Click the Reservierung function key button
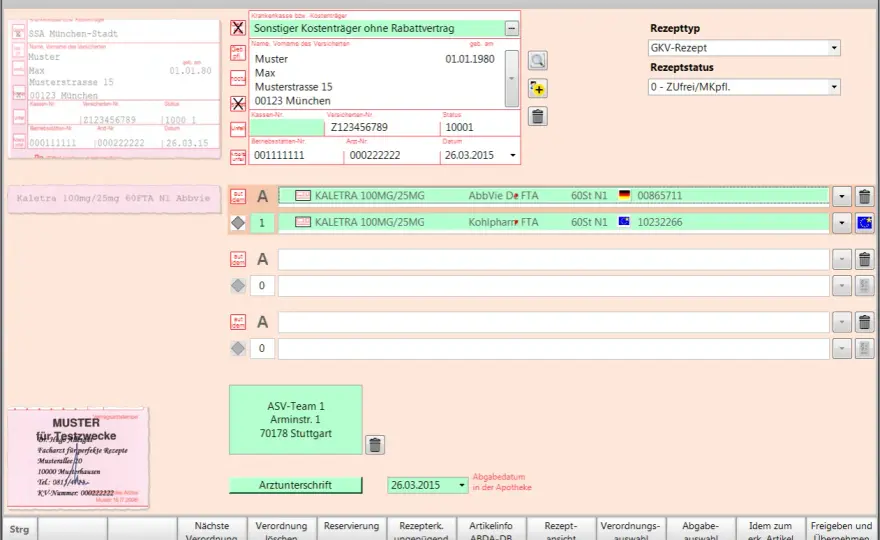The height and width of the screenshot is (540, 880). click(351, 529)
